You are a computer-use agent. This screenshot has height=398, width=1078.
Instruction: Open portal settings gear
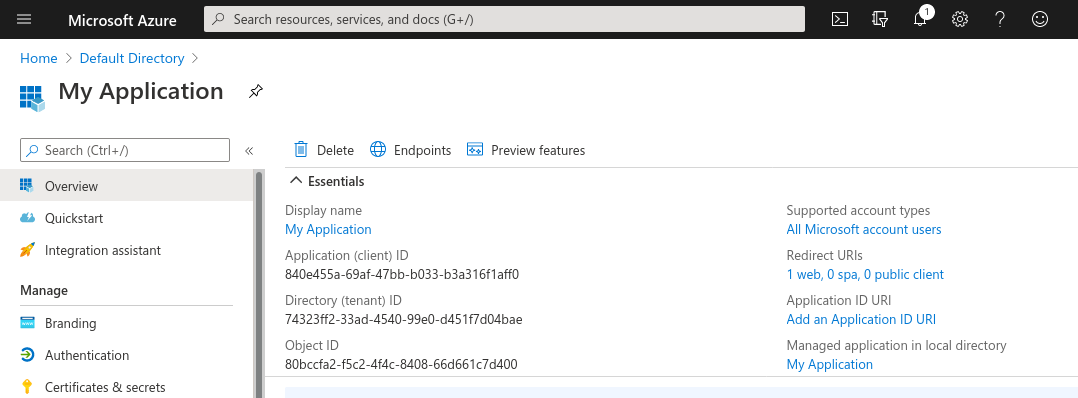[x=960, y=19]
